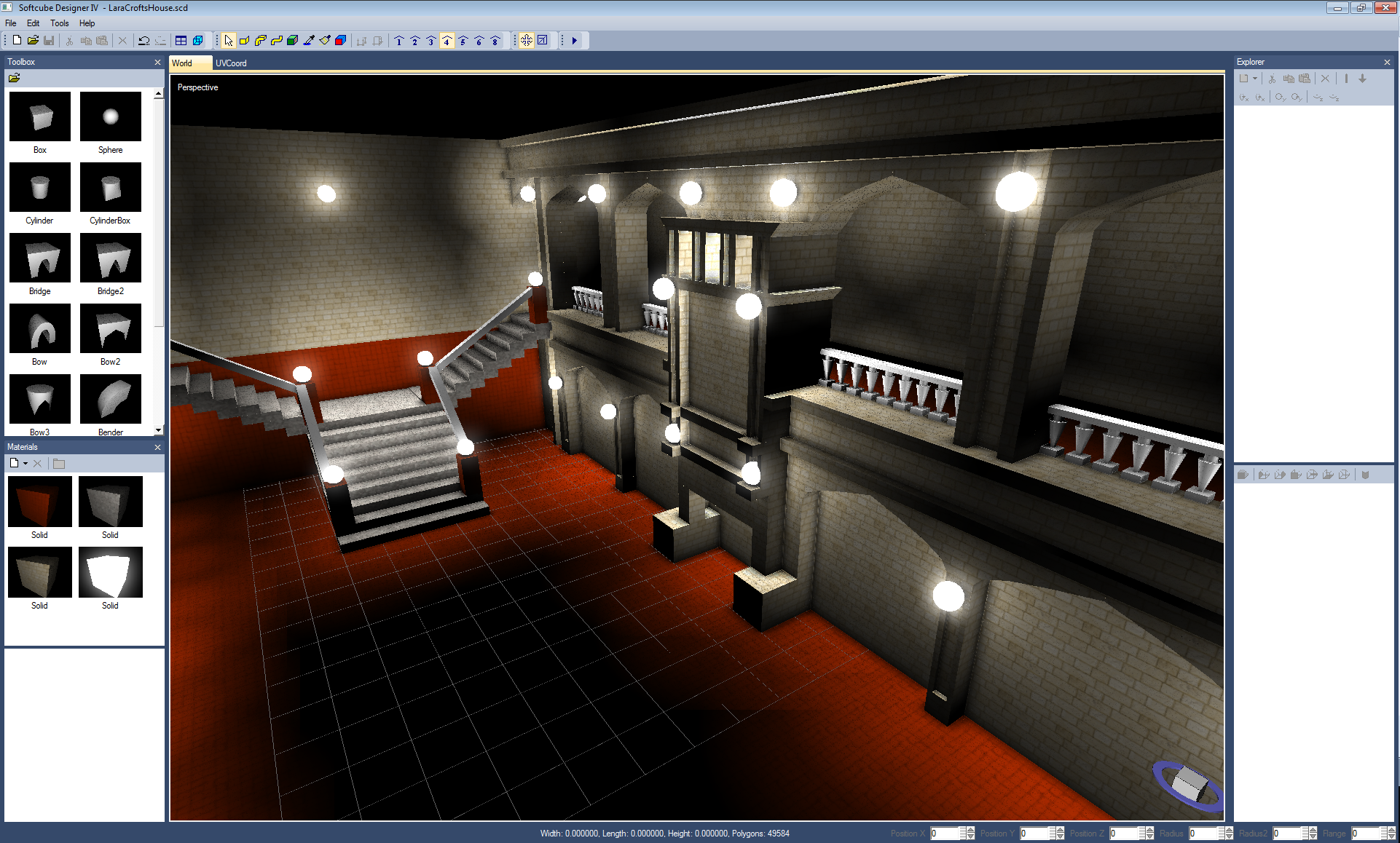1400x843 pixels.
Task: Click the undo arrow in the toolbar
Action: coord(143,41)
